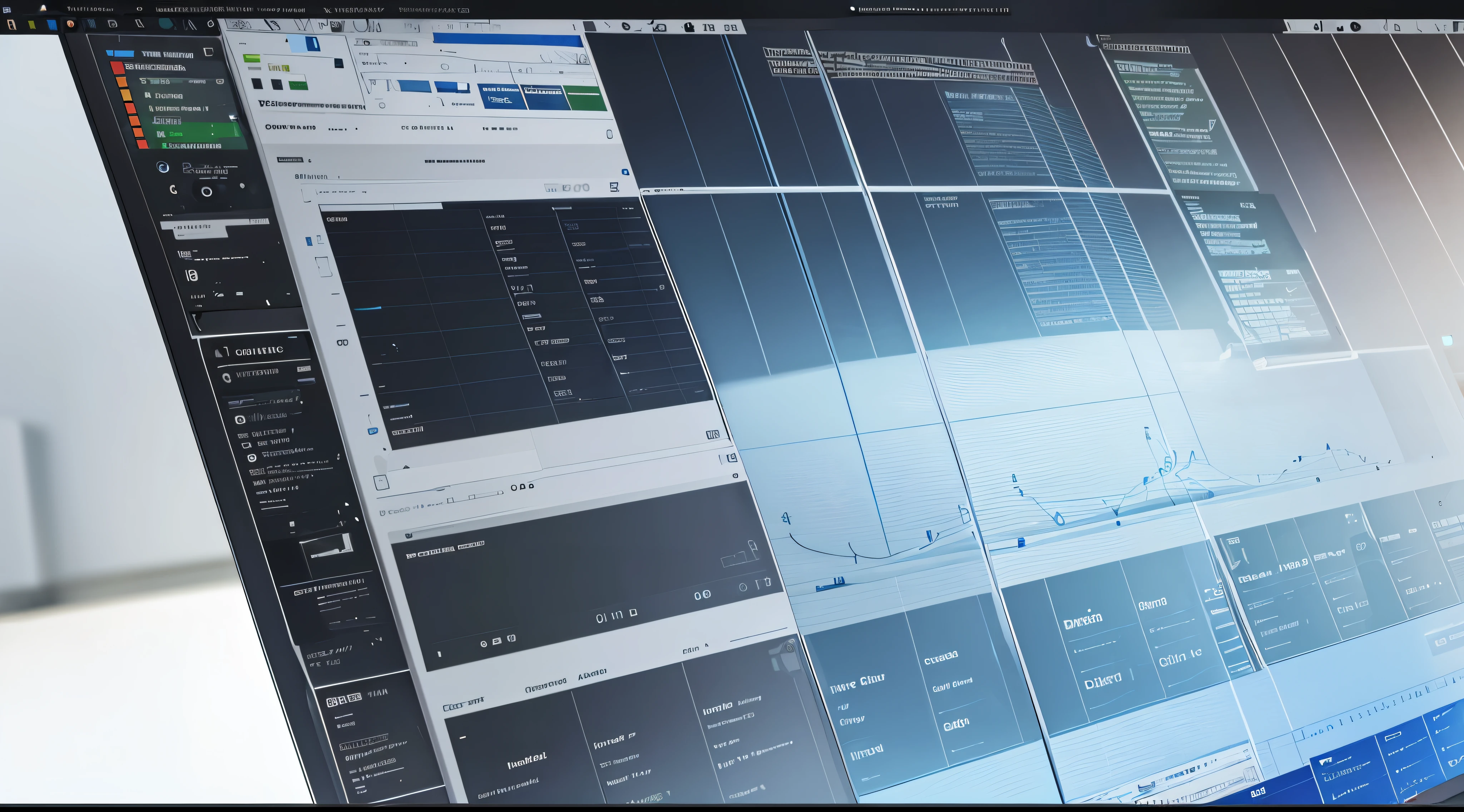This screenshot has width=1464, height=812.
Task: Click the tan door-shaped icon at the far left of the toolbar
Action: [x=11, y=24]
